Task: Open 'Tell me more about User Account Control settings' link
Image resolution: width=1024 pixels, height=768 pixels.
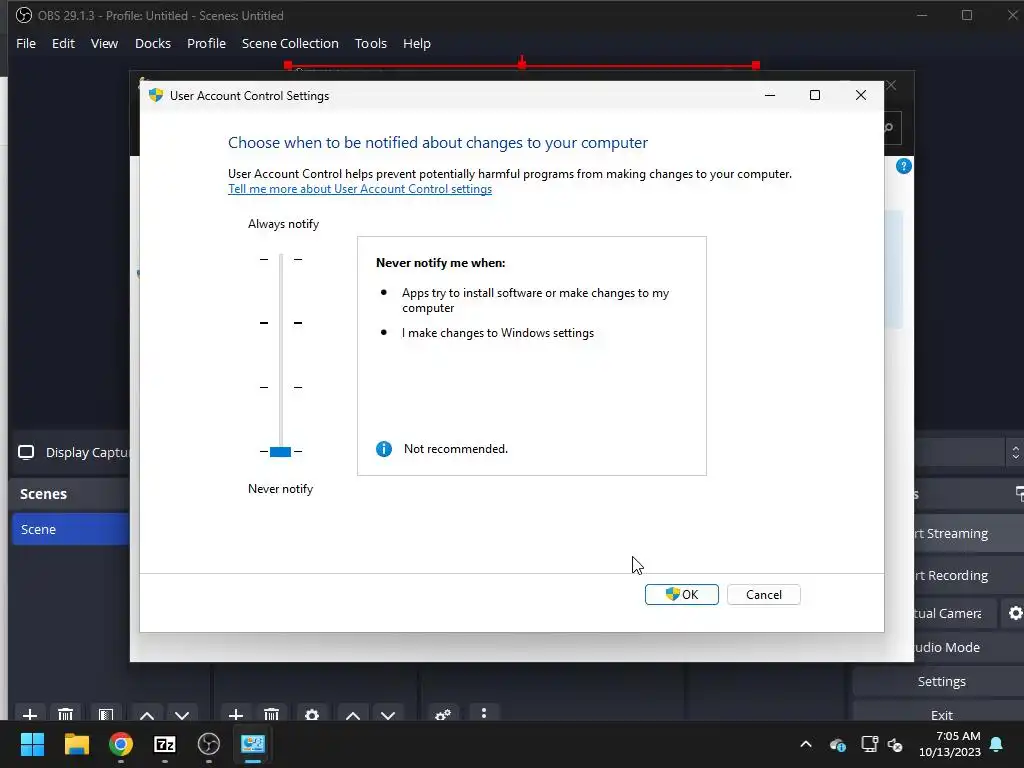Action: tap(360, 189)
